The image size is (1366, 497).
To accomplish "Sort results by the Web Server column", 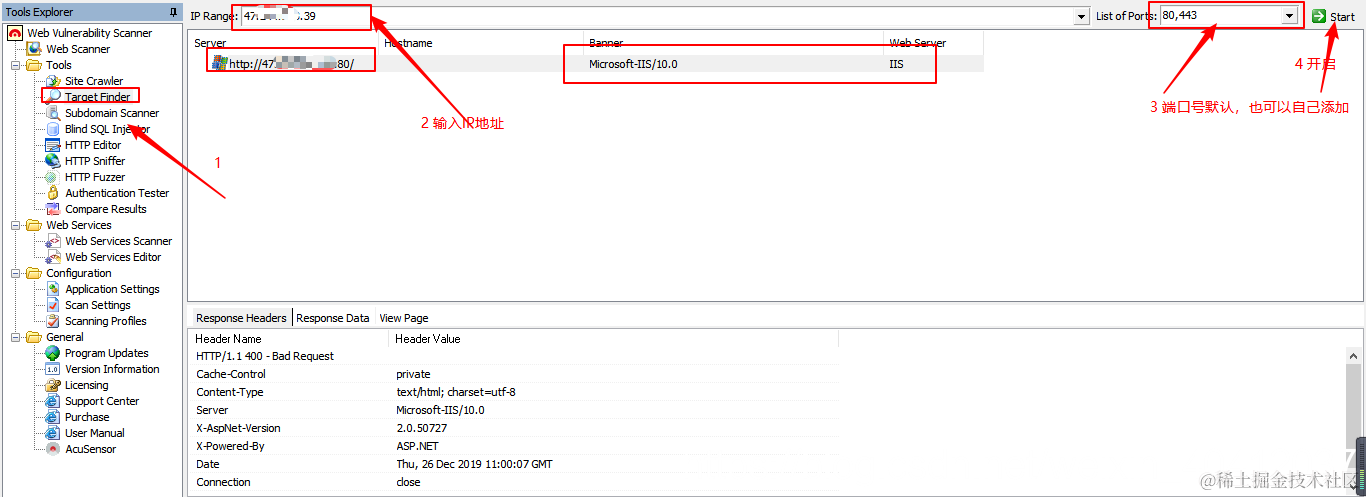I will coord(934,43).
